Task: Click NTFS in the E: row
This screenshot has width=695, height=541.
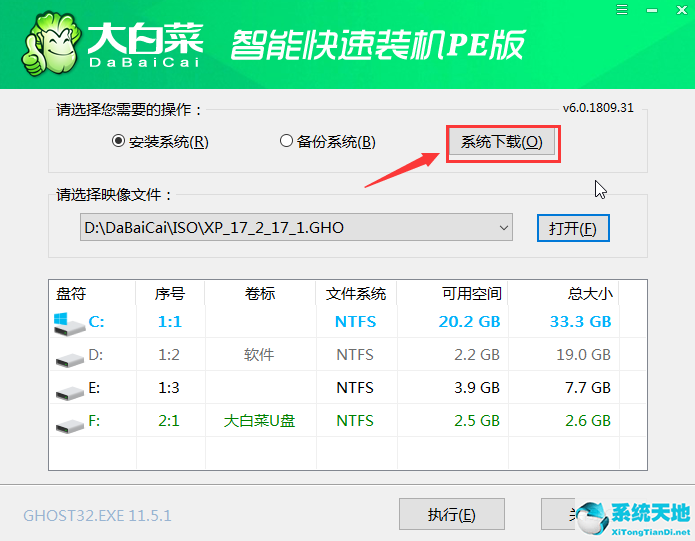Action: pos(355,388)
